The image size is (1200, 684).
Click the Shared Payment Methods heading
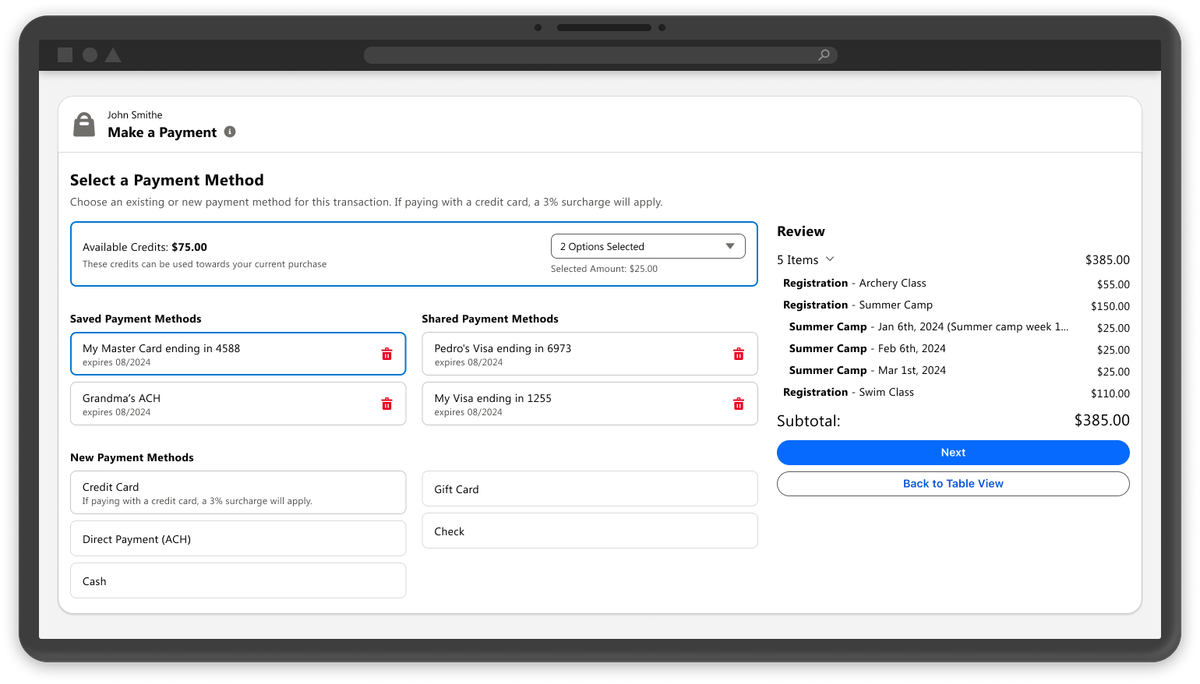490,319
